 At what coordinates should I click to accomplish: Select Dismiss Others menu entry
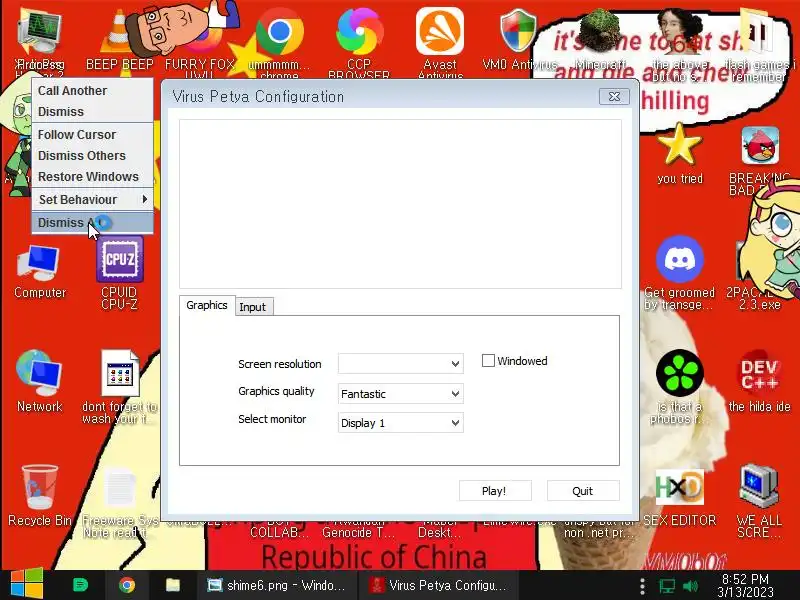coord(92,156)
